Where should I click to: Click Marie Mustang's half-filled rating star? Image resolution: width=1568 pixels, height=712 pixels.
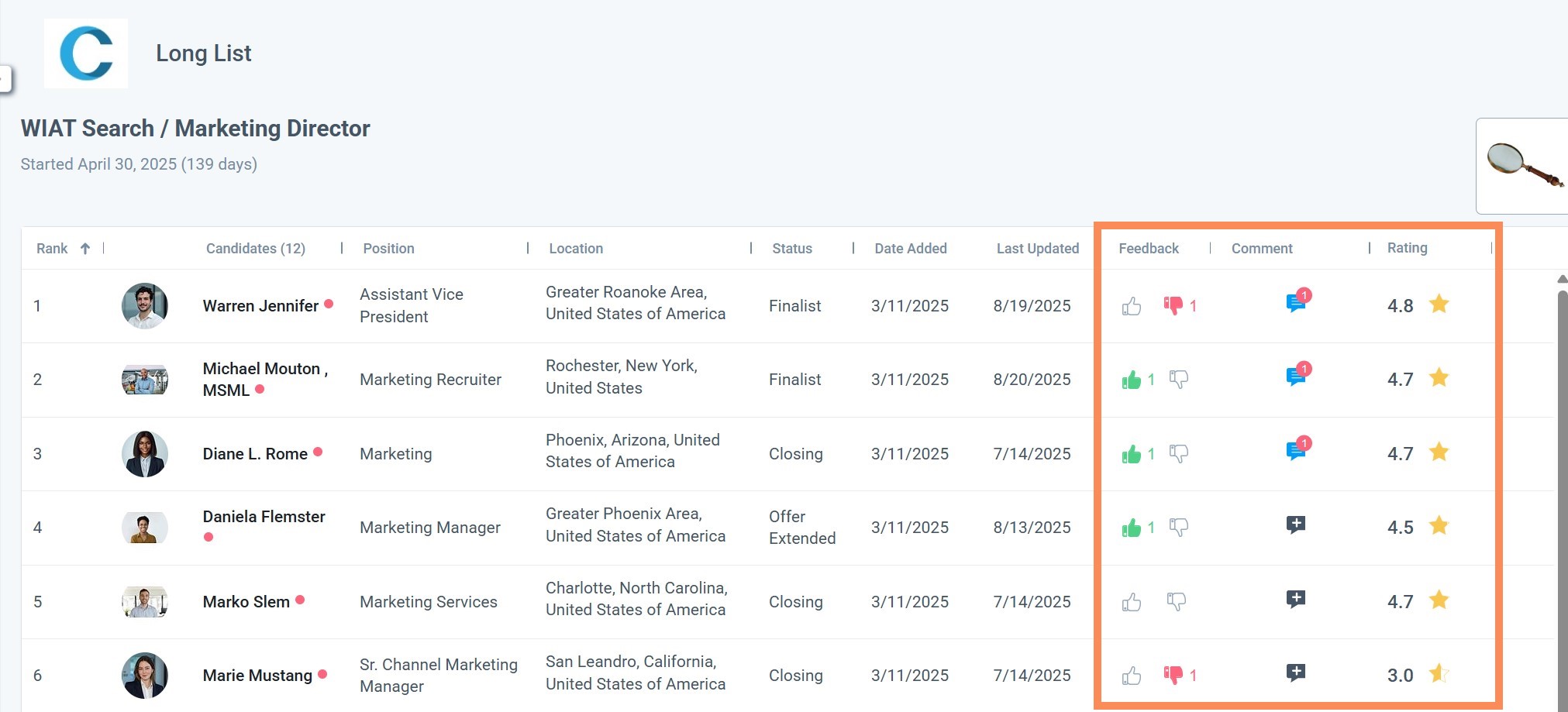[x=1439, y=674]
